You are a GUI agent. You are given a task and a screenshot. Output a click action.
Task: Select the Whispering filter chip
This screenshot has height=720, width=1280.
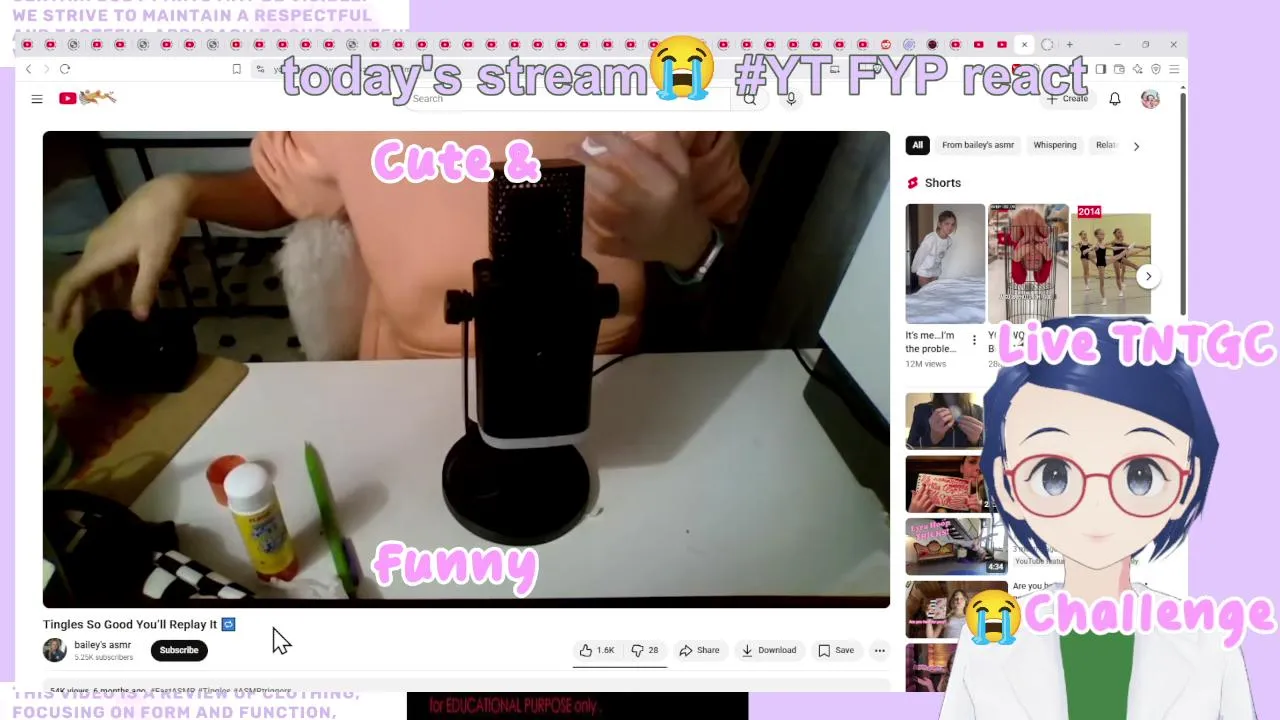[x=1055, y=145]
